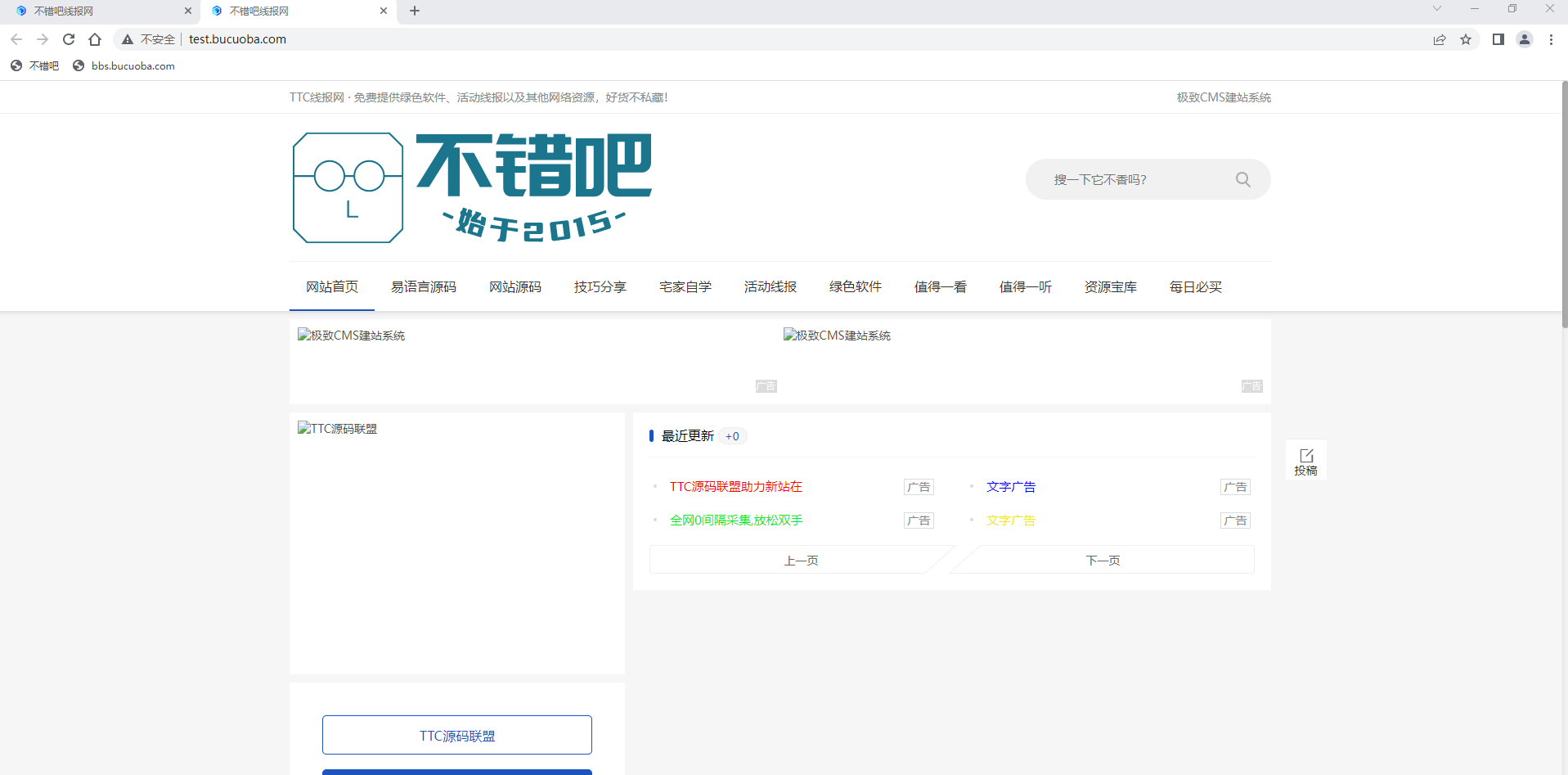Viewport: 1568px width, 775px height.
Task: Open a new browser tab
Action: tap(415, 11)
